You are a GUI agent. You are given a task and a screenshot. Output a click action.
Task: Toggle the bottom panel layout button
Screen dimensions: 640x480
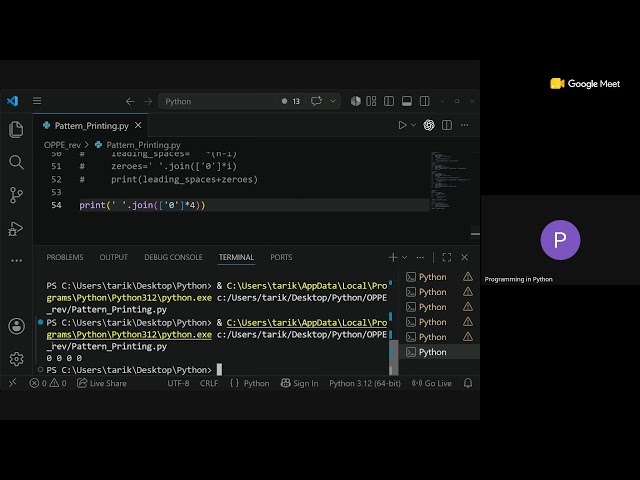point(407,101)
